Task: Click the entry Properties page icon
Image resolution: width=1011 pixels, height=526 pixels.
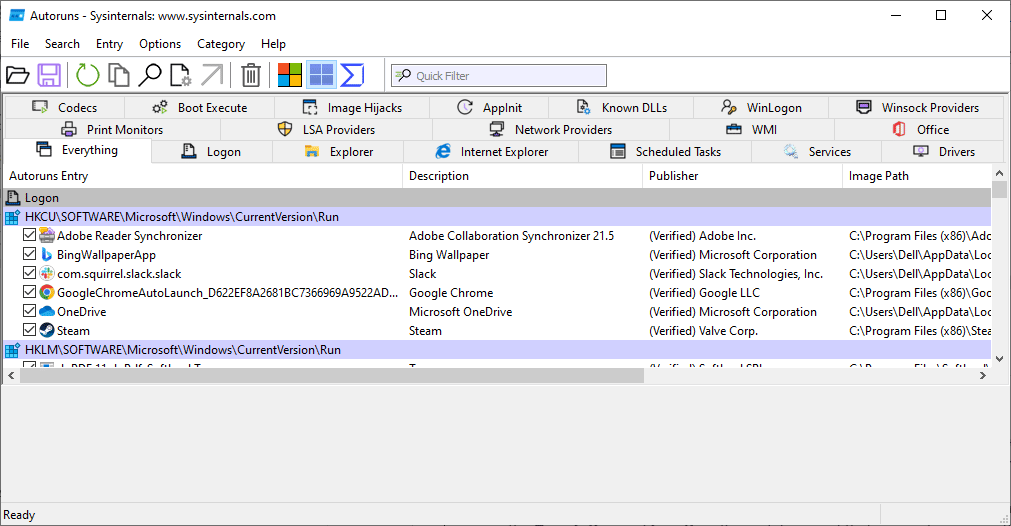Action: click(x=181, y=75)
